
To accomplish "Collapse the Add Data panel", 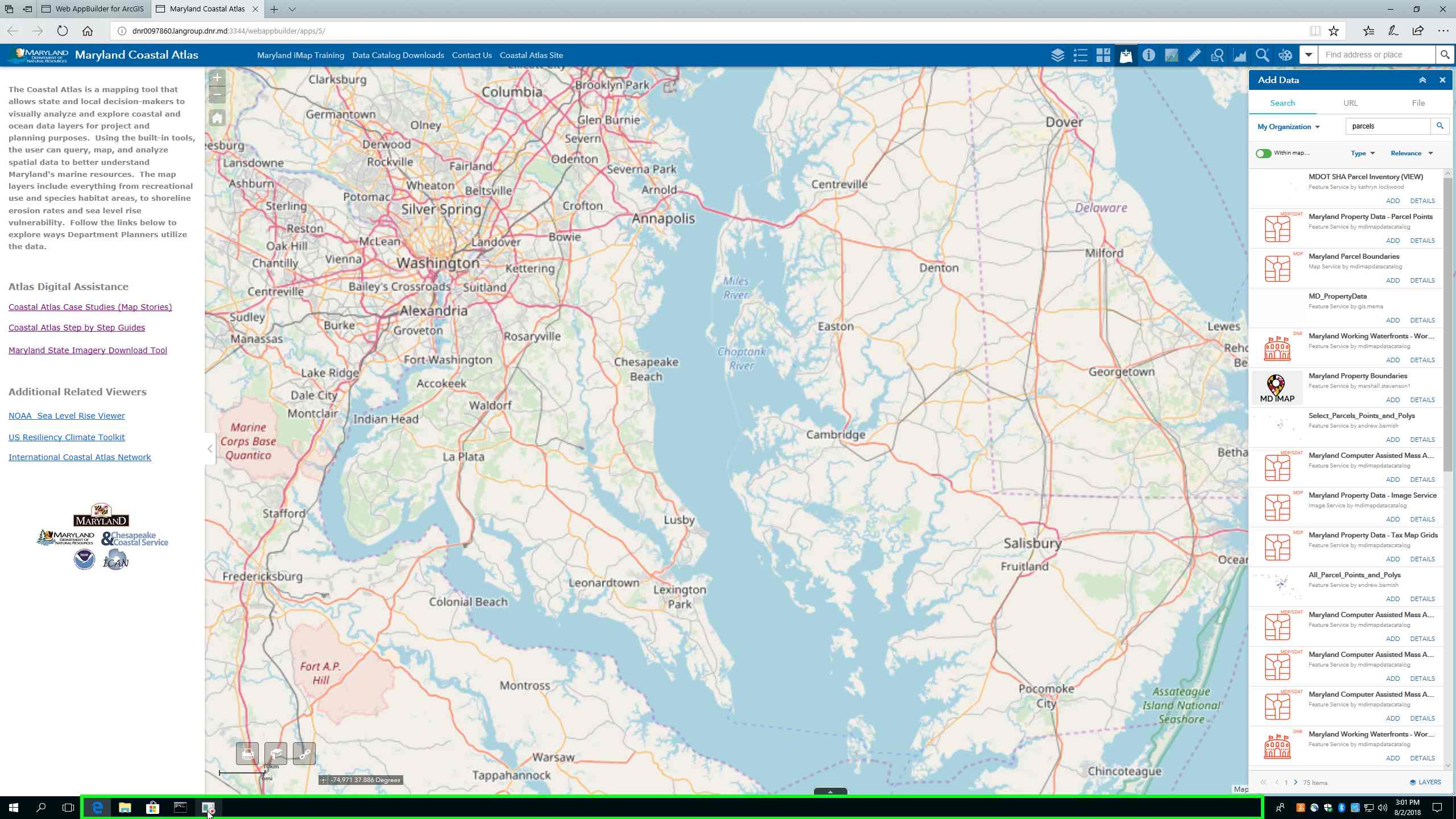I will (x=1422, y=80).
